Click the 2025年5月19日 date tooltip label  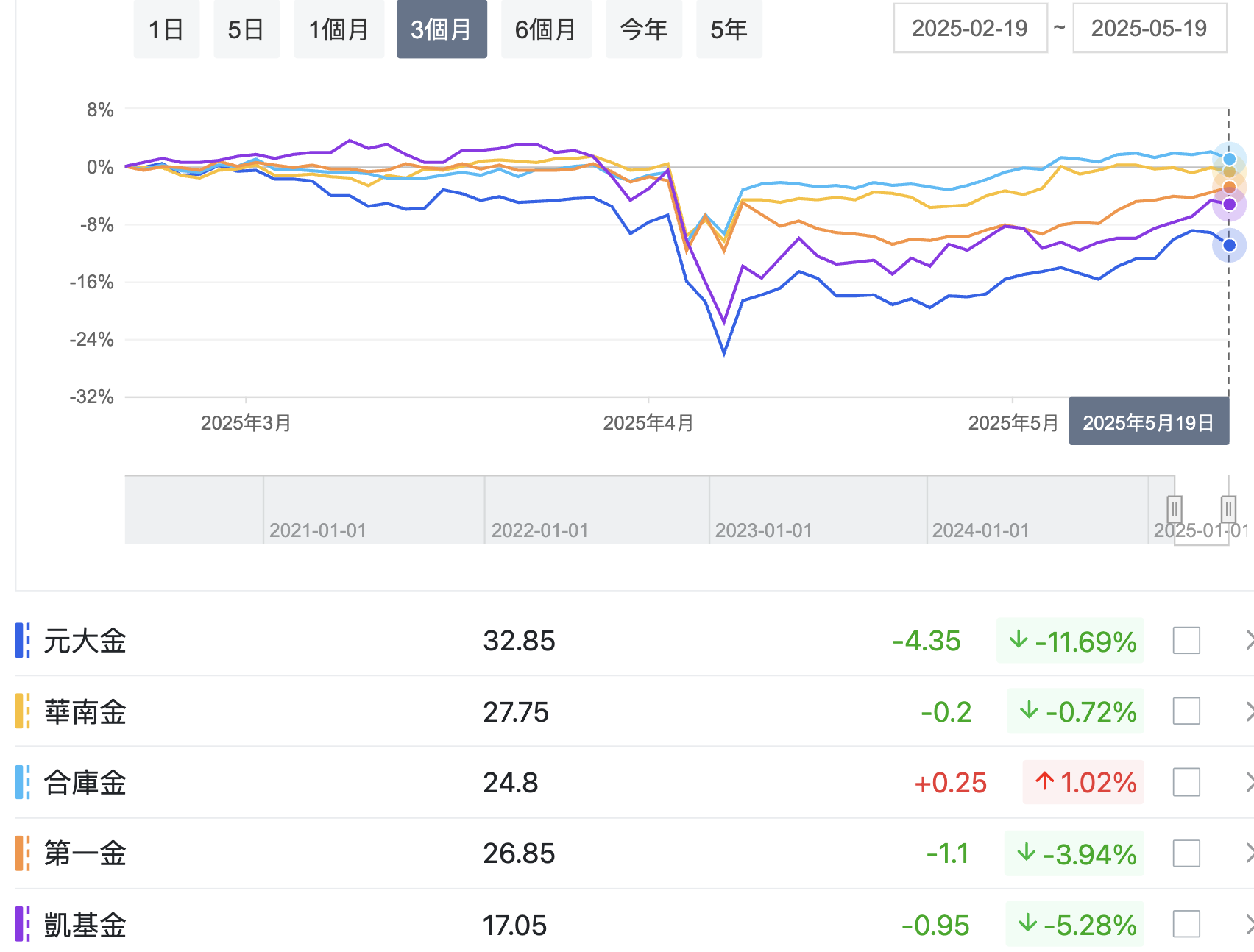click(x=1149, y=422)
